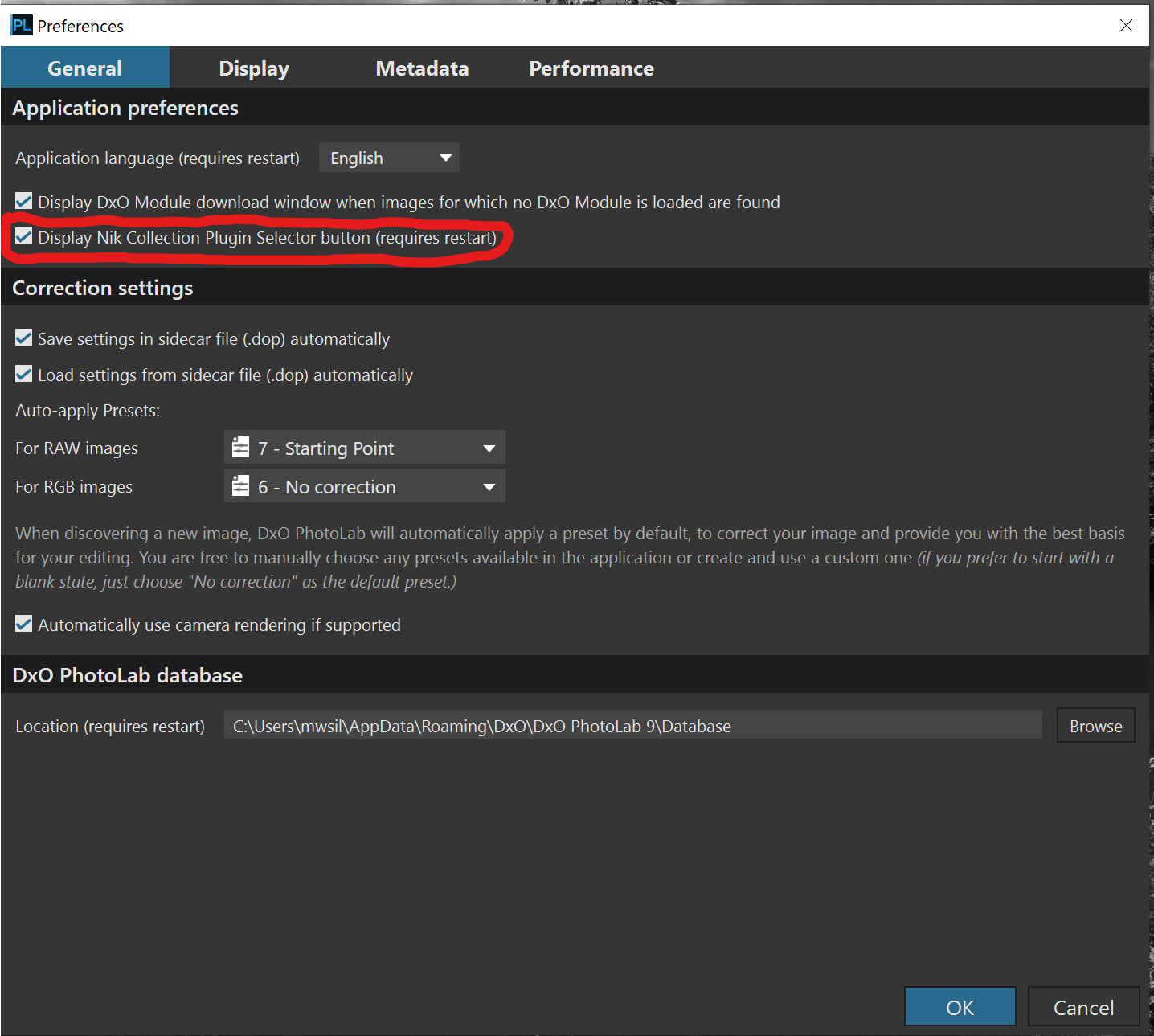Click the preset icon beside '7 - Starting Point'
The height and width of the screenshot is (1036, 1154).
[x=240, y=448]
